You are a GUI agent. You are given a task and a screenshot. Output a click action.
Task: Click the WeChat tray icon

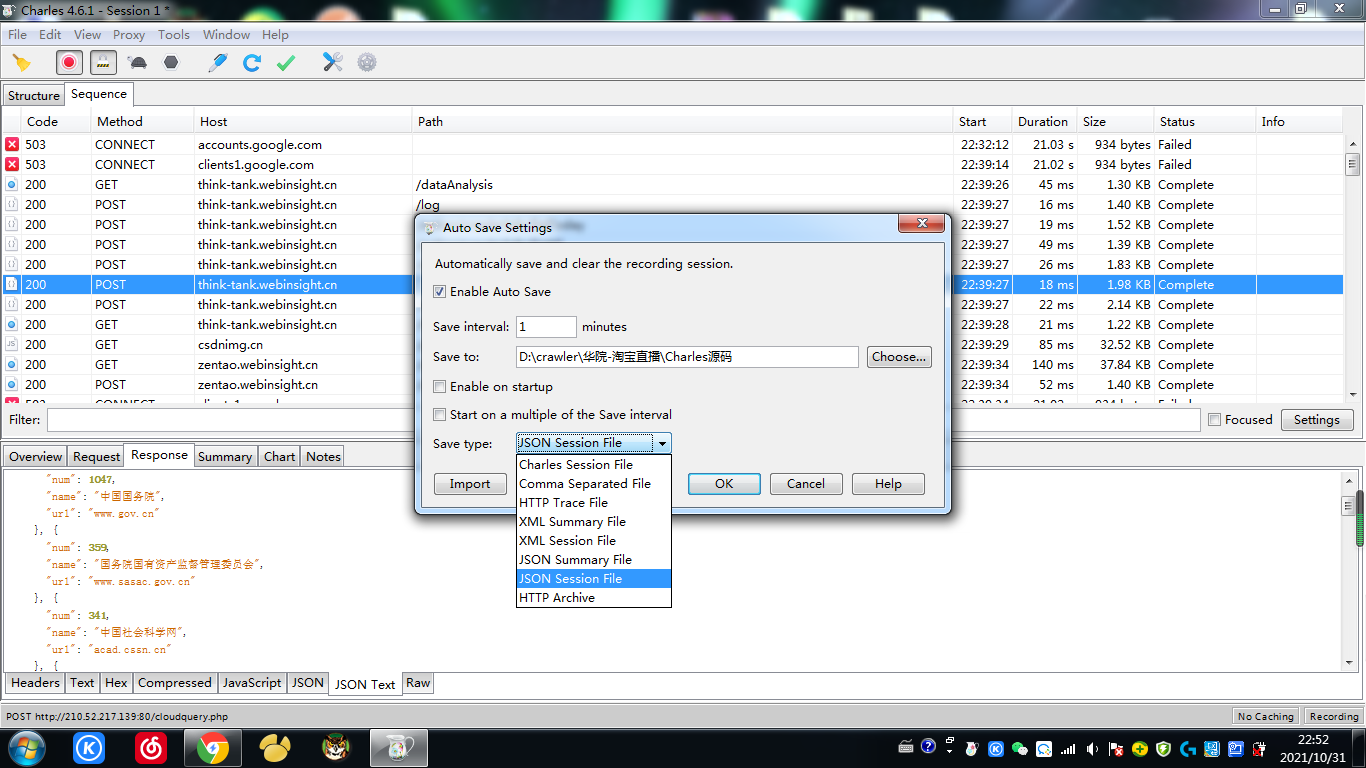(x=1020, y=748)
